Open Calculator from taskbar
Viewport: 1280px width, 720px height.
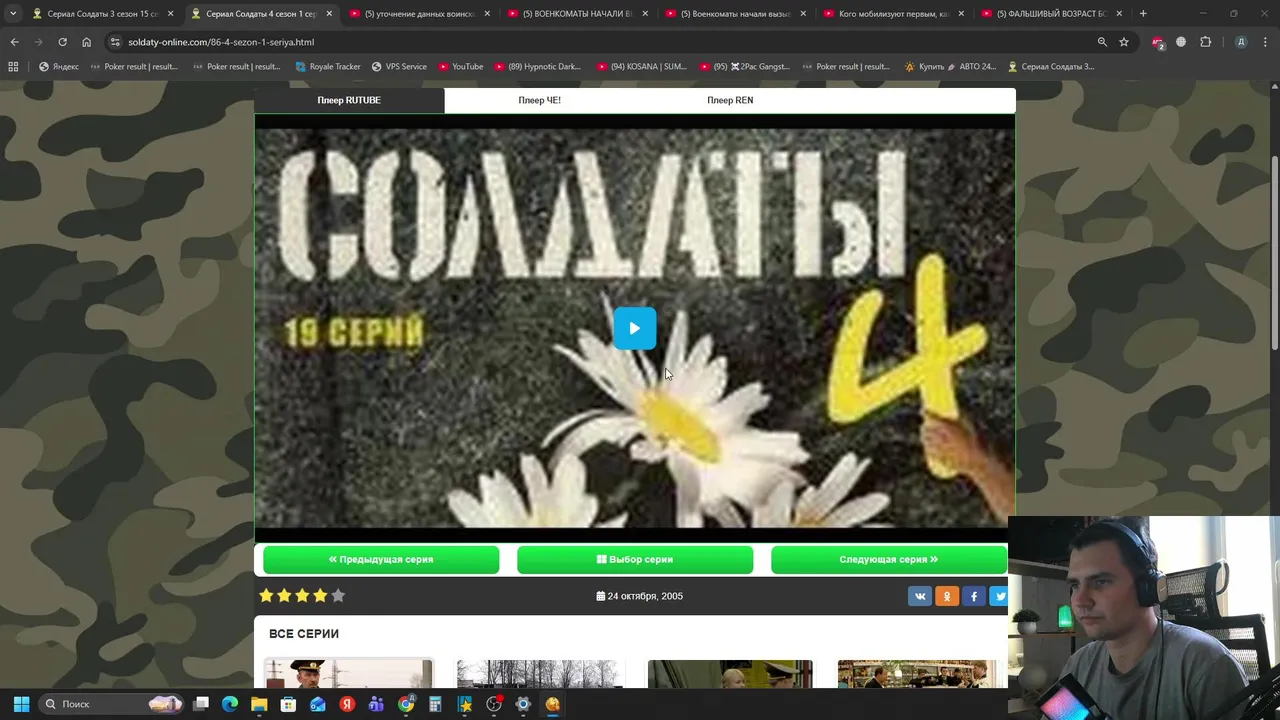pos(435,704)
